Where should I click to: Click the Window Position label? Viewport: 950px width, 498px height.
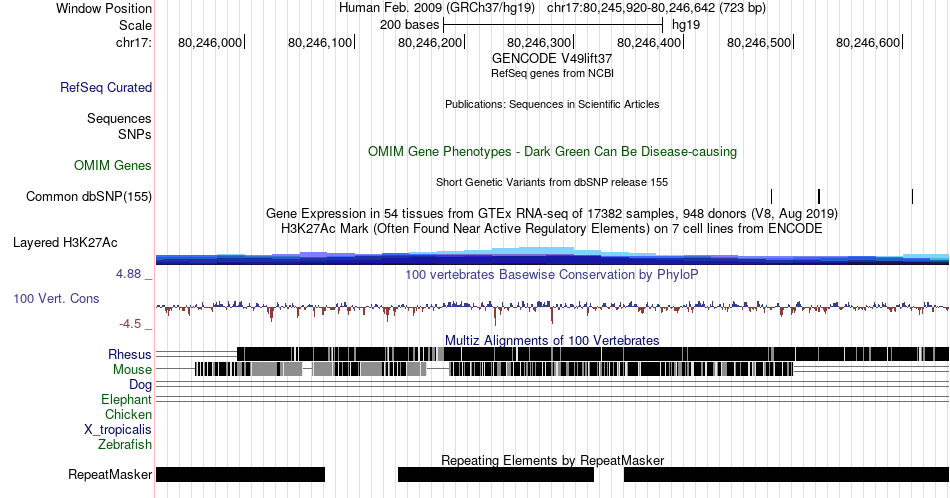point(104,8)
